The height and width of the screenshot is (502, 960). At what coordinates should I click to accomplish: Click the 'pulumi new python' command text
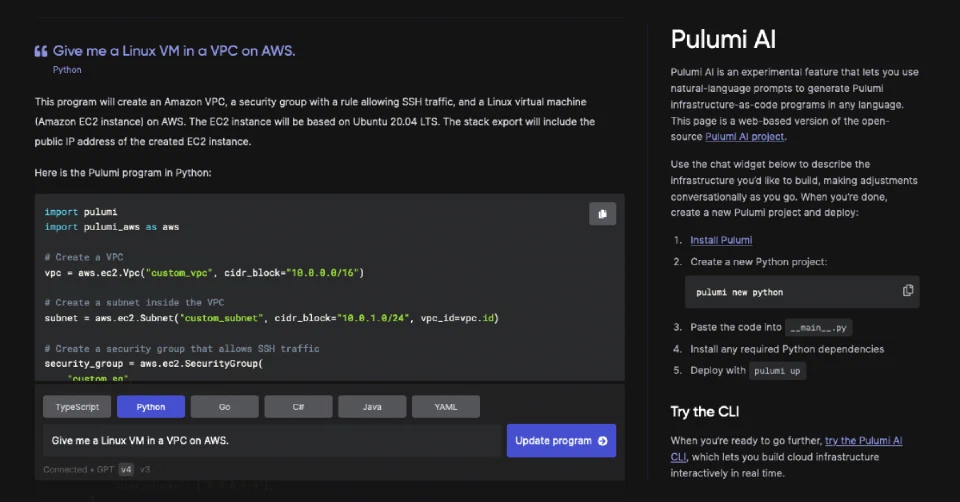pos(740,292)
